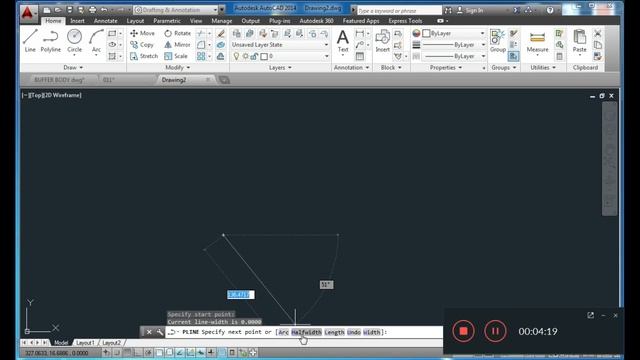640x360 pixels.
Task: Toggle layer lock padlock icon
Action: pos(254,56)
